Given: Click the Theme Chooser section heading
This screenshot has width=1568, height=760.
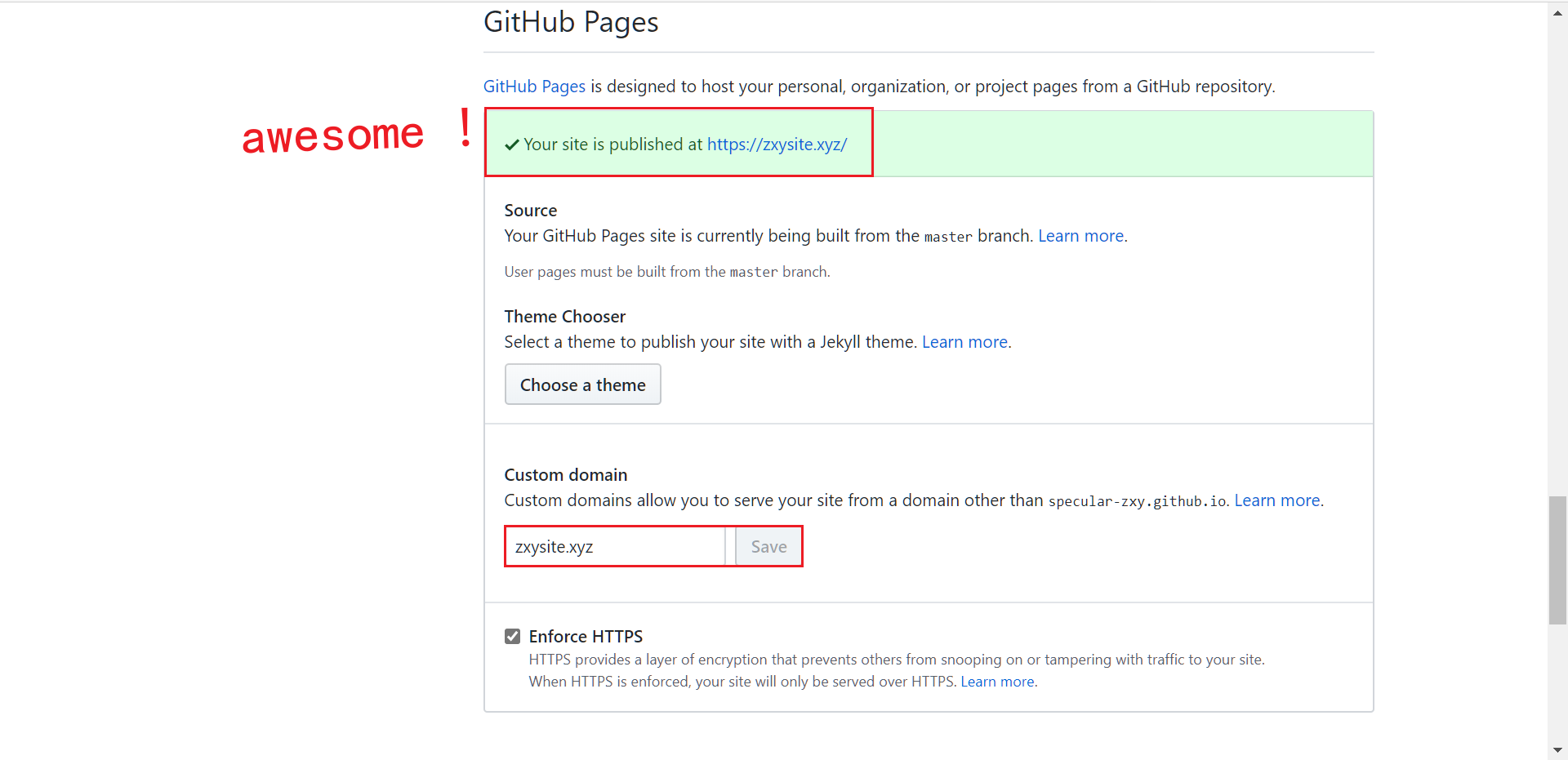Looking at the screenshot, I should 564,316.
